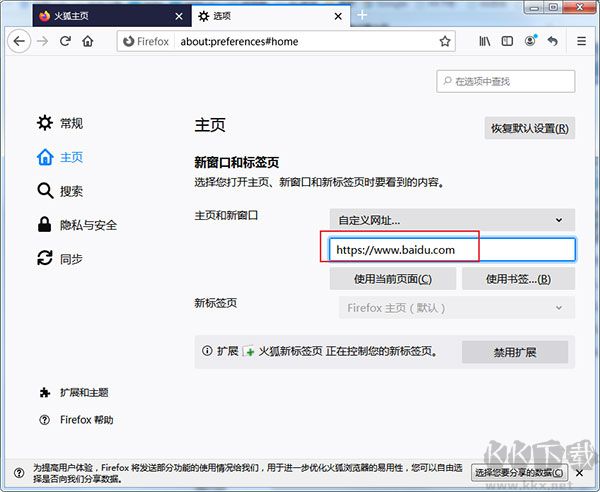Go to home with house toolbar icon

88,41
